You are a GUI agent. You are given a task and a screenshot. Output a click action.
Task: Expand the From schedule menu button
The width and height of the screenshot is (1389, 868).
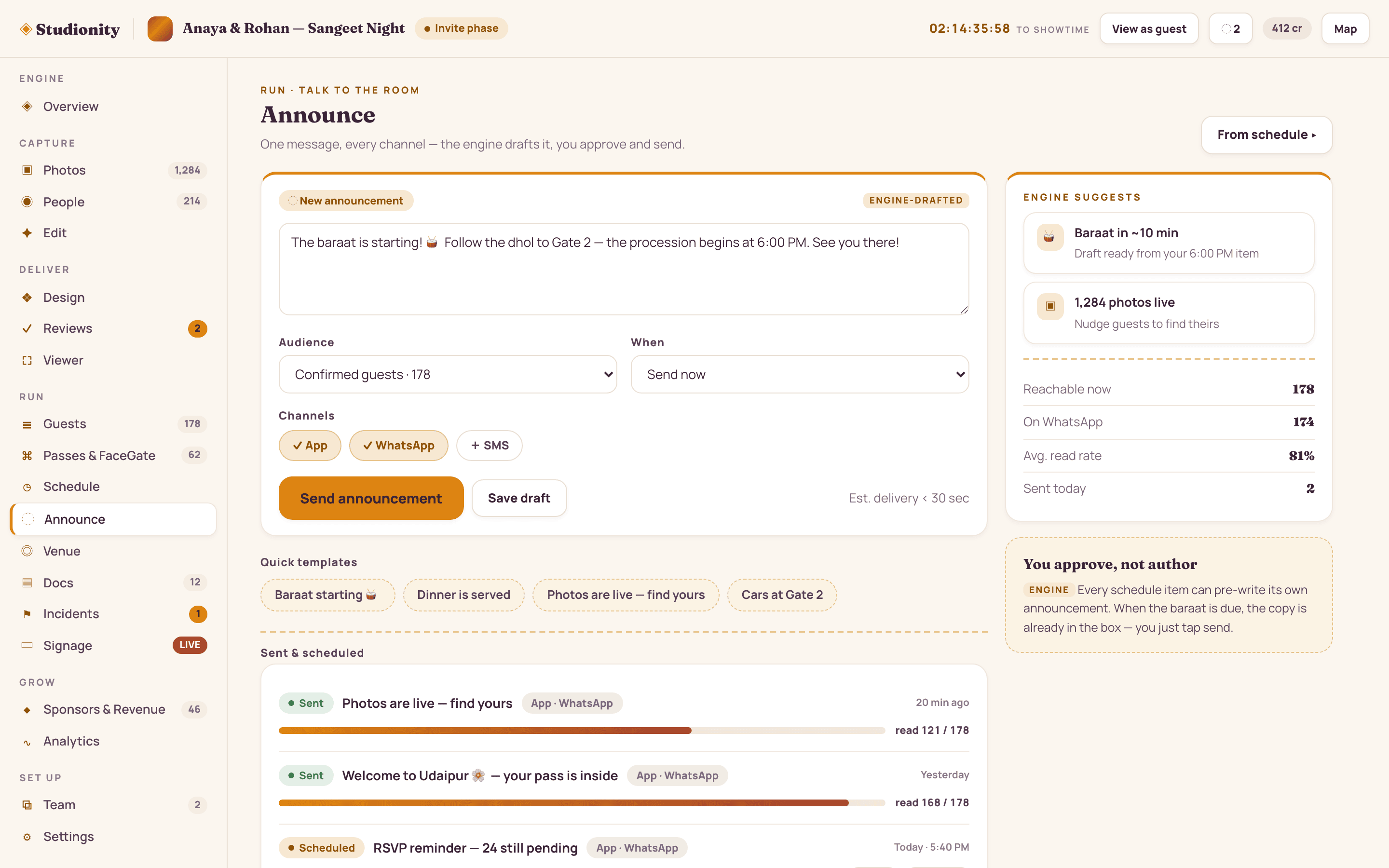tap(1266, 135)
